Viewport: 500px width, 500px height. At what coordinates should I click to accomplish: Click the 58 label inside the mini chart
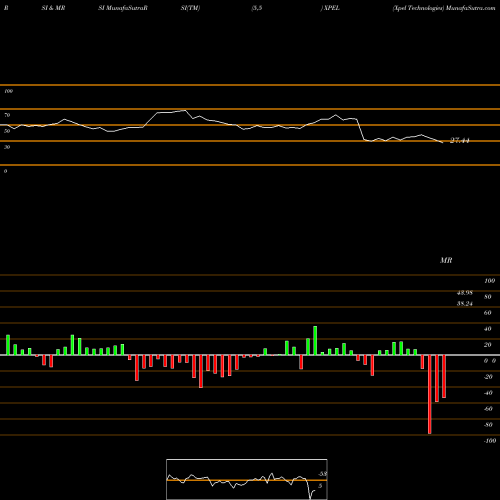(323, 474)
